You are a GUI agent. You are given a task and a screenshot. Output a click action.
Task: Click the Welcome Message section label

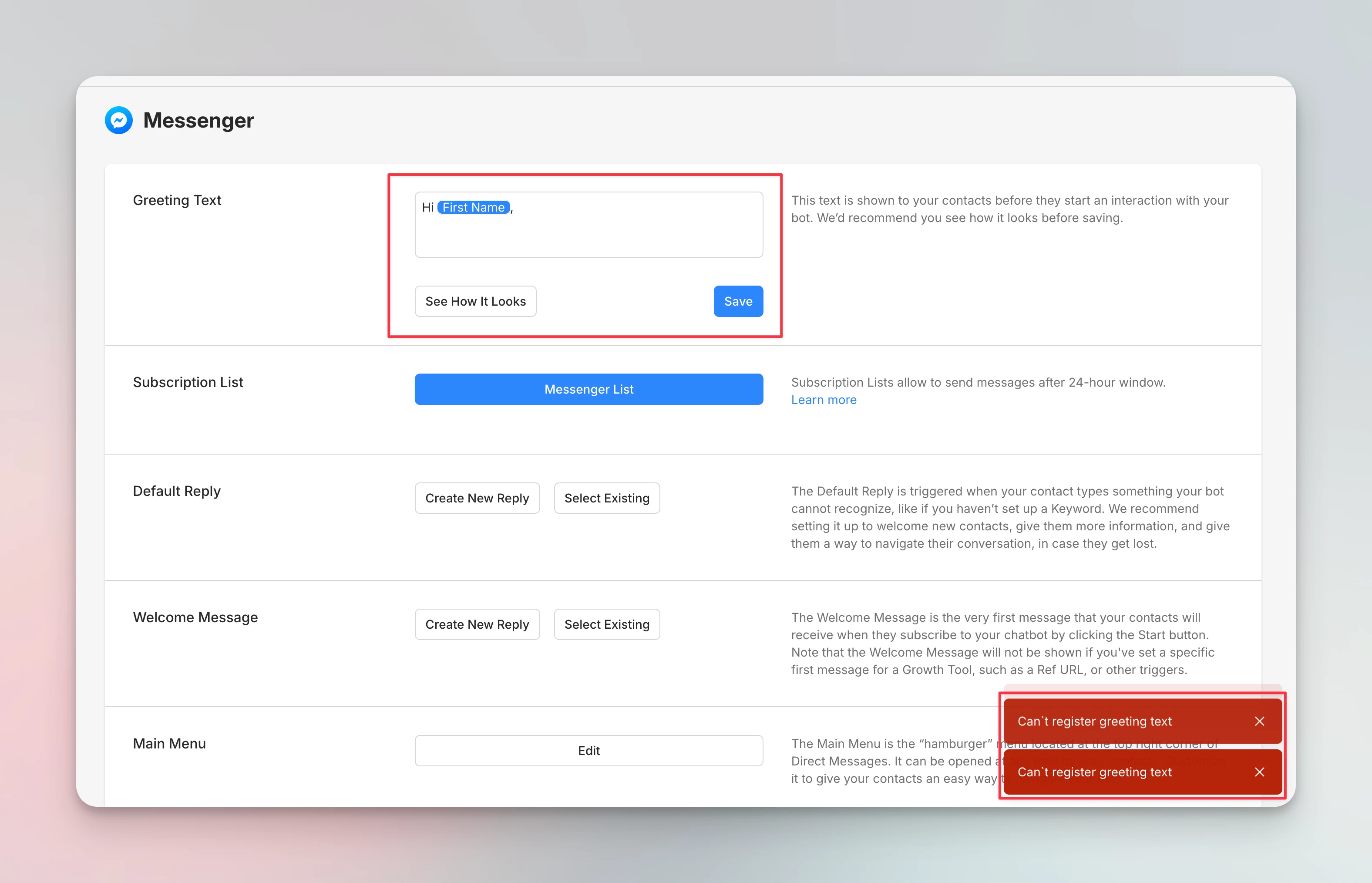coord(195,617)
